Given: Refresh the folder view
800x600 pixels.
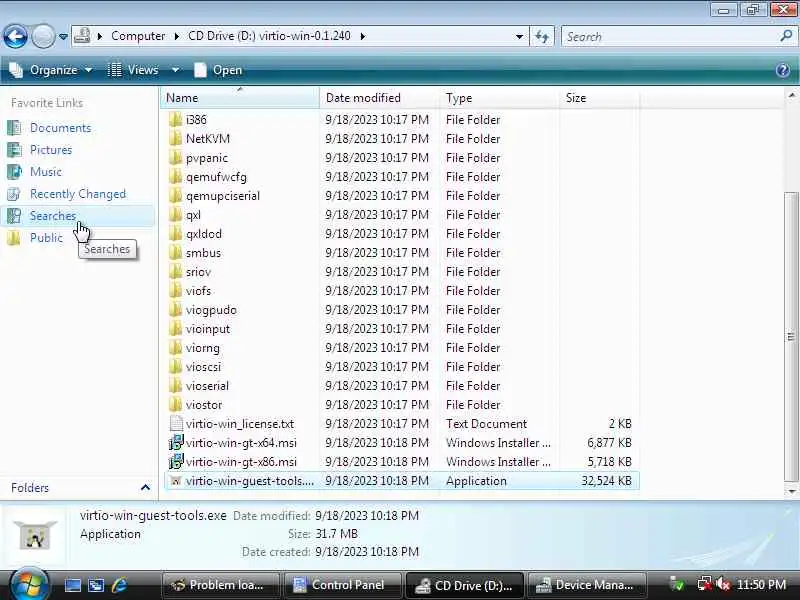Looking at the screenshot, I should pyautogui.click(x=542, y=36).
